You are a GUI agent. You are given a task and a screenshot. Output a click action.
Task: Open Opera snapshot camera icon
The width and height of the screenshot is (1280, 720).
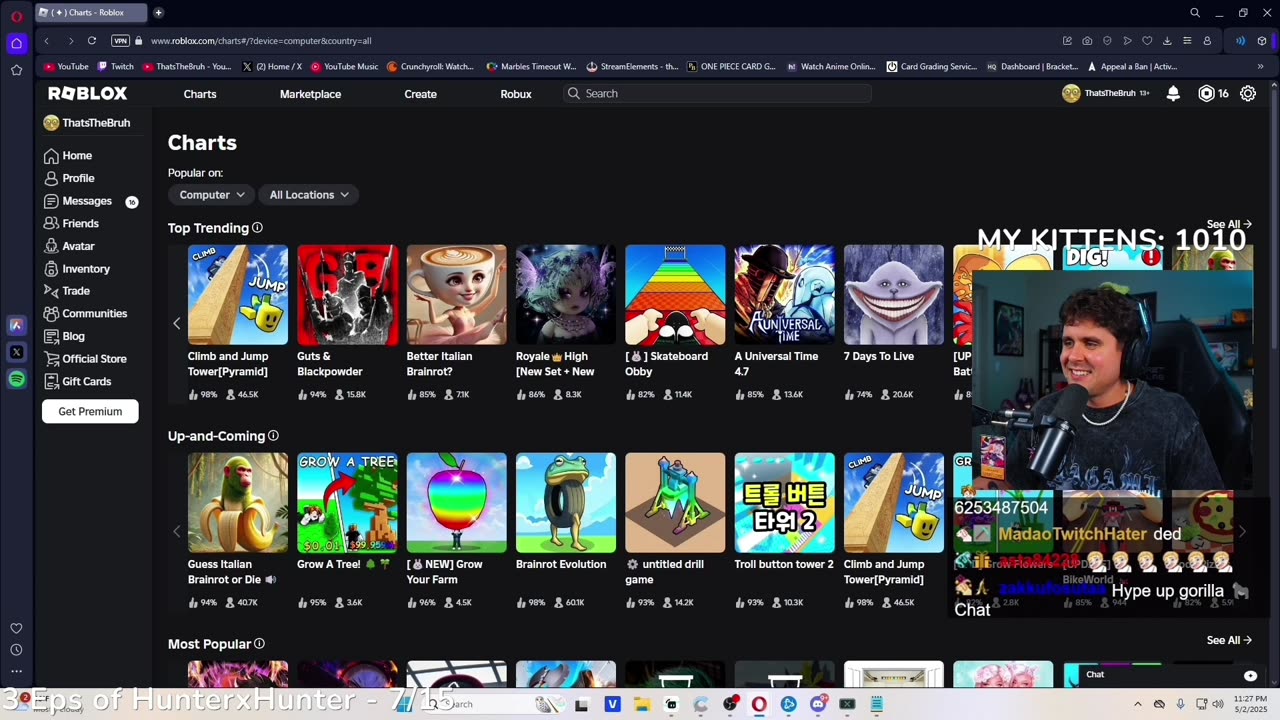1087,41
